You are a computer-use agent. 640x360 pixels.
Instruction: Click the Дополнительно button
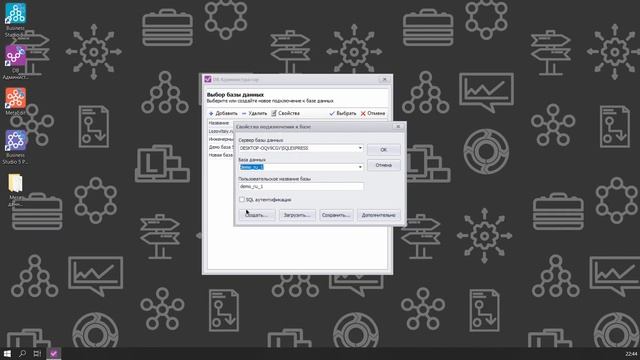tap(378, 215)
